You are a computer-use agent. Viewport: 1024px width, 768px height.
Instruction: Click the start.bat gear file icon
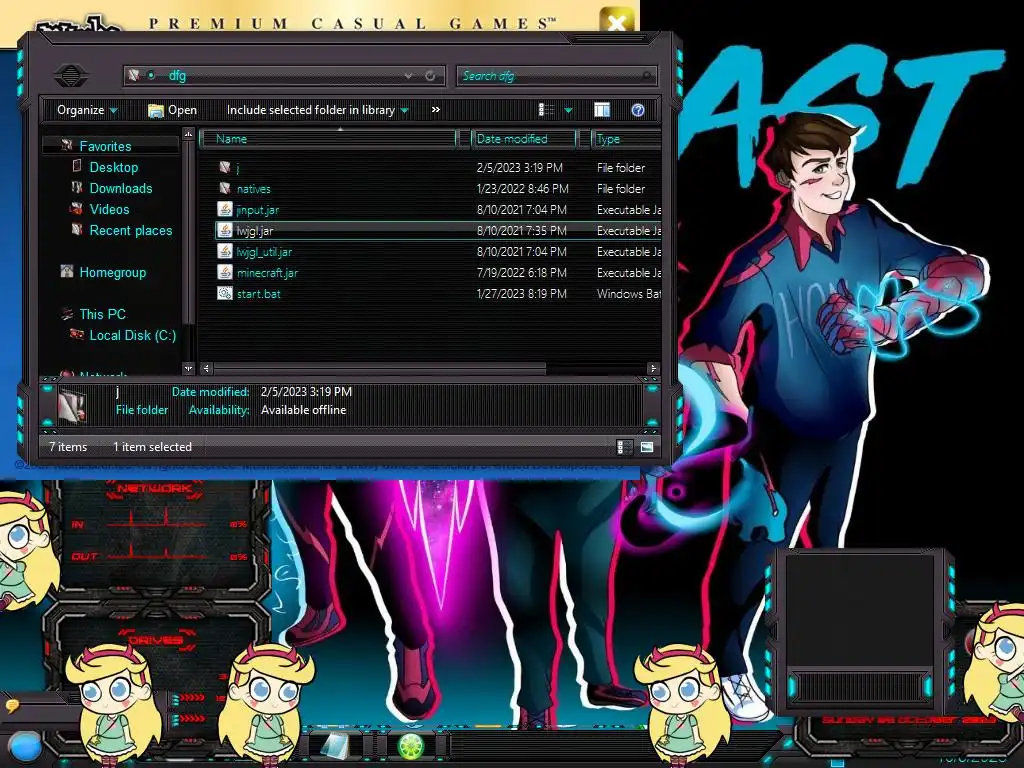(225, 293)
